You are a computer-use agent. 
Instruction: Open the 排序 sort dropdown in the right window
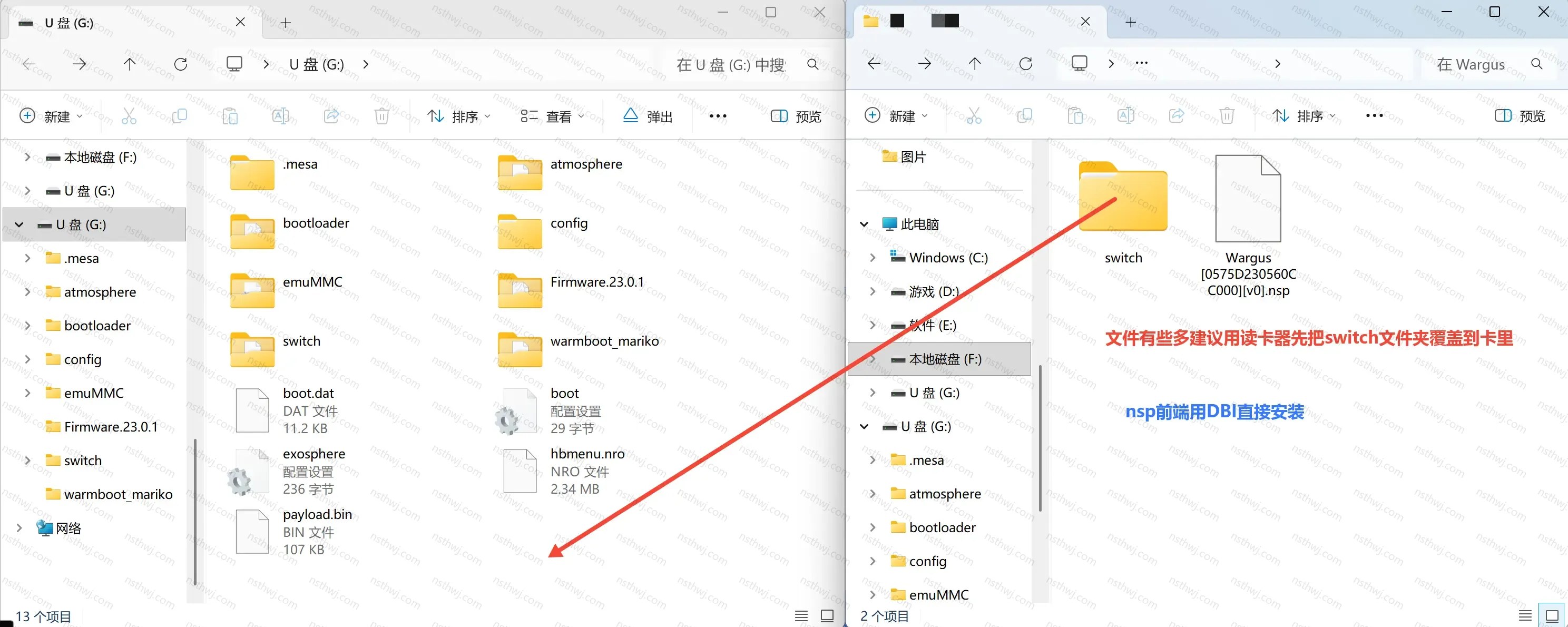pyautogui.click(x=1304, y=116)
